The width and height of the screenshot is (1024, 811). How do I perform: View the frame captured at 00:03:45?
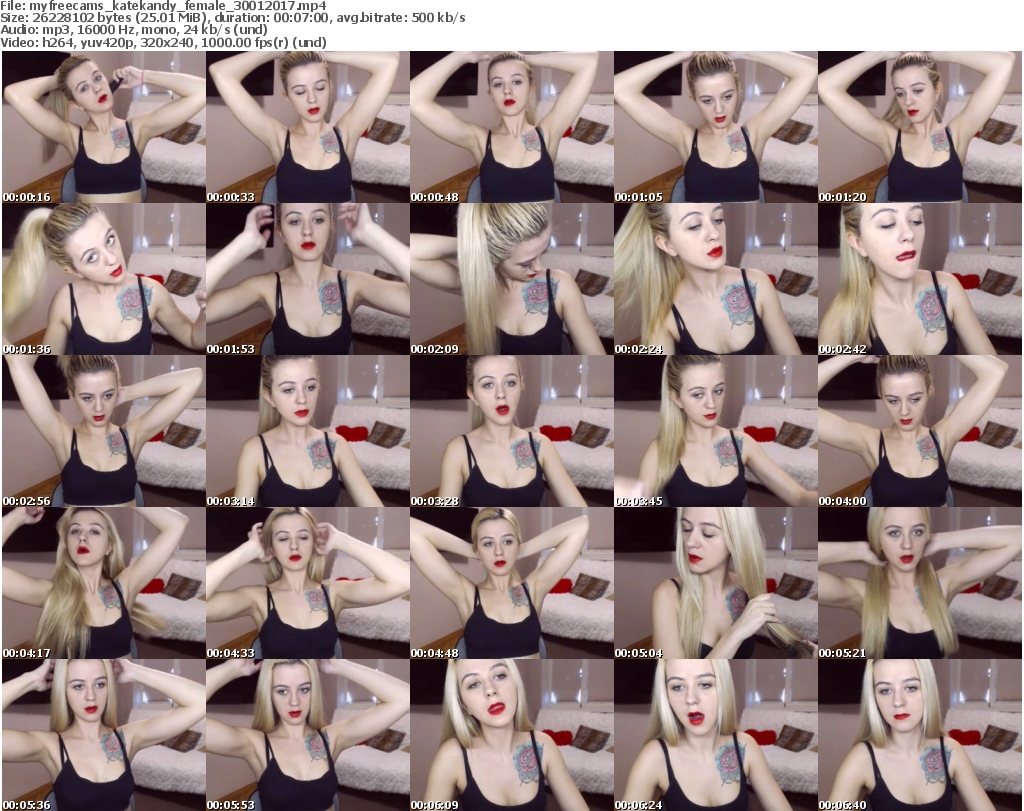coord(715,431)
